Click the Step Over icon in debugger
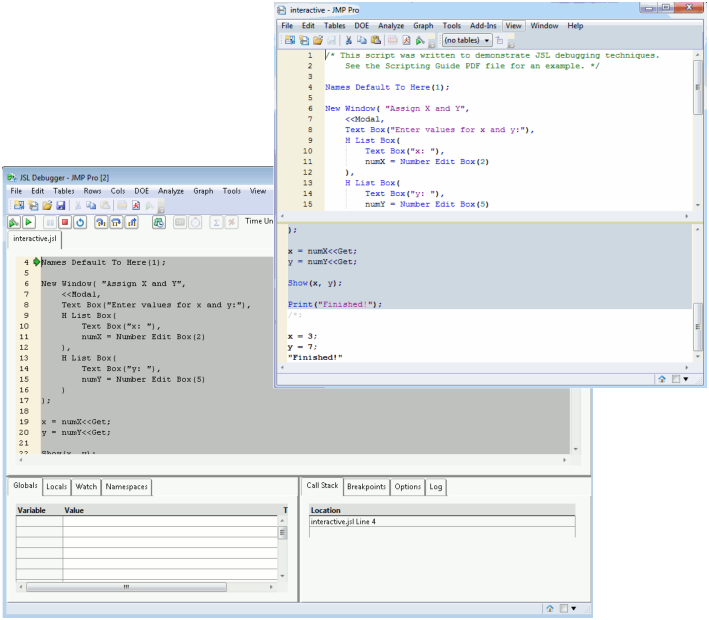This screenshot has width=709, height=620. click(x=116, y=222)
